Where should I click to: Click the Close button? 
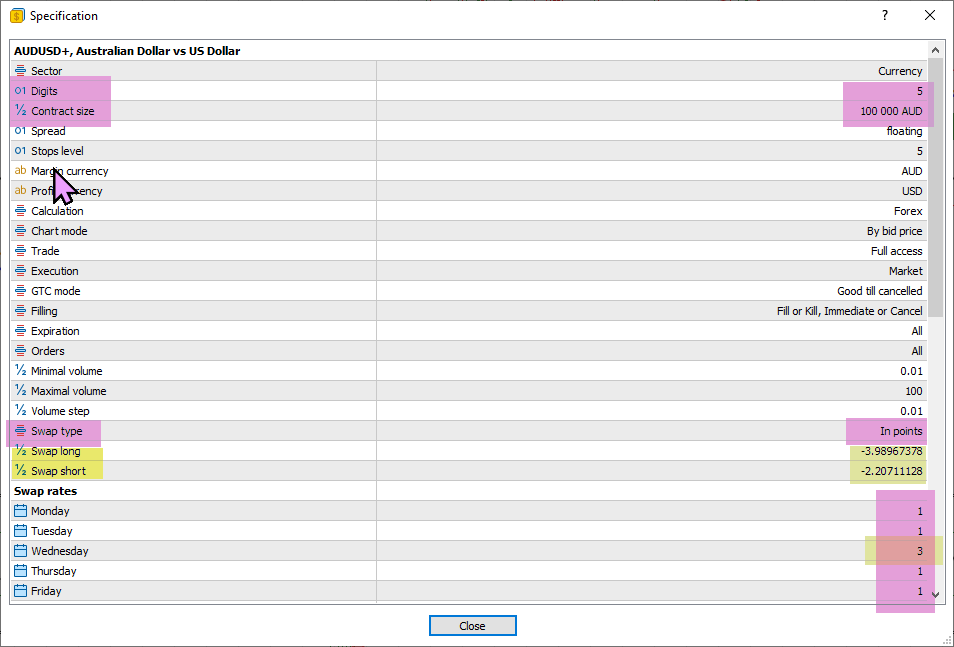pos(472,626)
